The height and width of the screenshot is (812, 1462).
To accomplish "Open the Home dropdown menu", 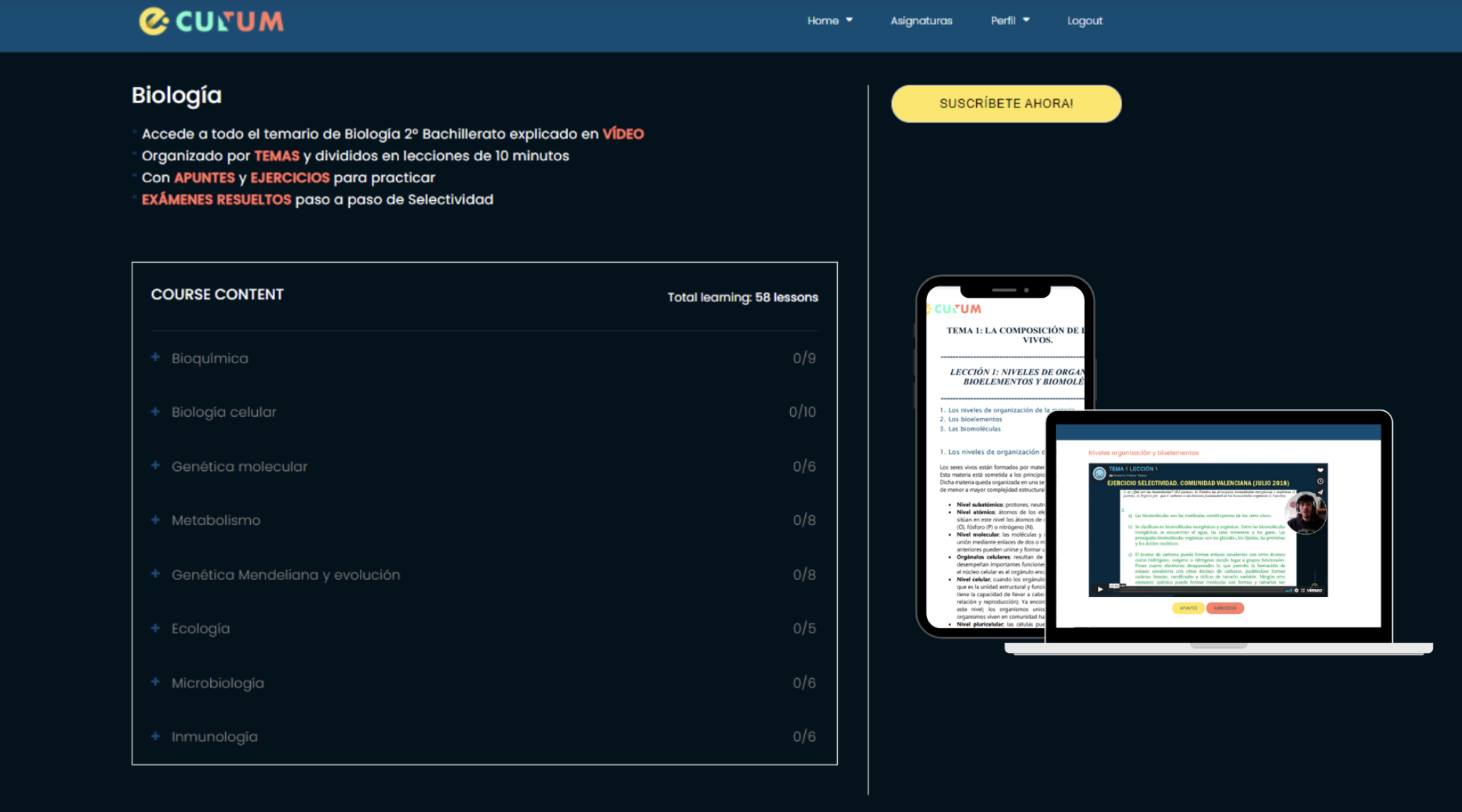I will [829, 21].
